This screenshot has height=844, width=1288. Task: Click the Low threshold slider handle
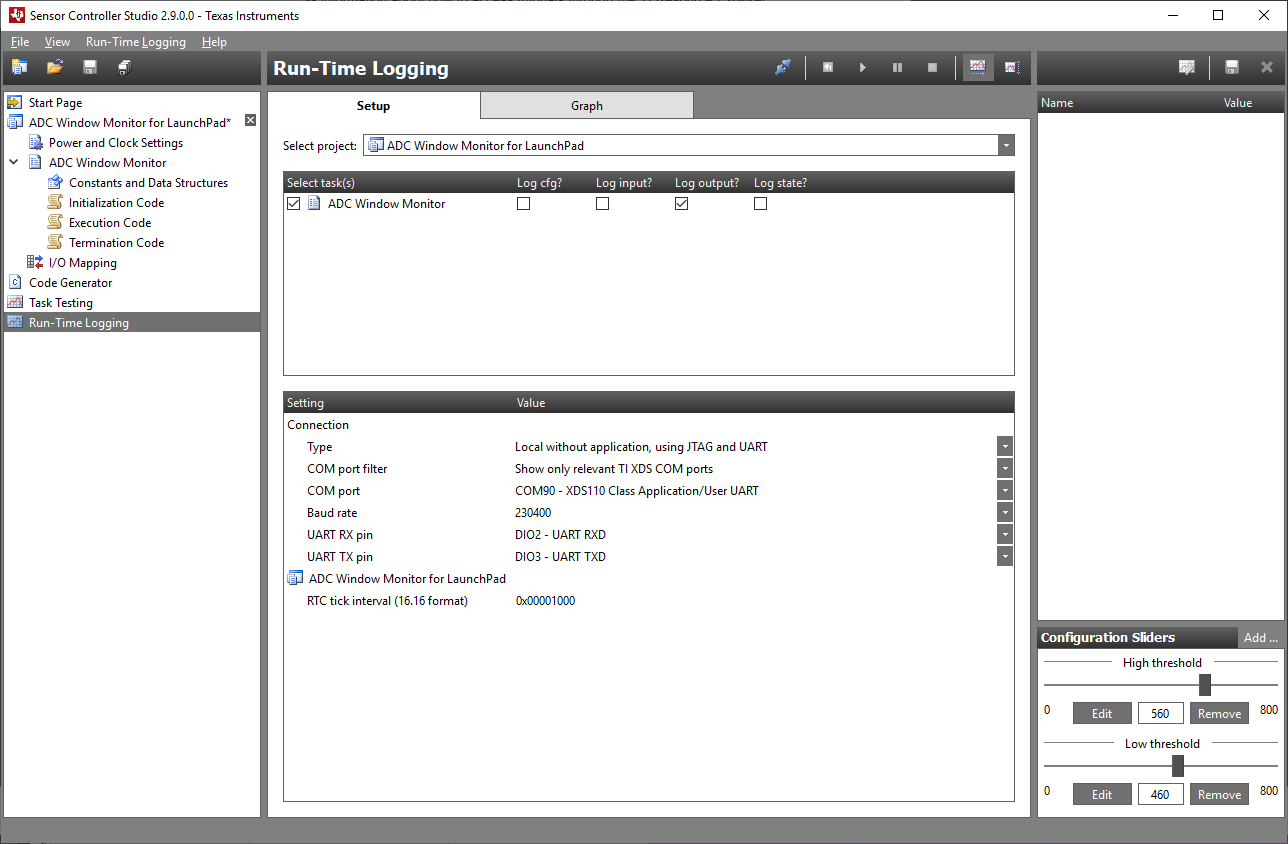[x=1178, y=766]
